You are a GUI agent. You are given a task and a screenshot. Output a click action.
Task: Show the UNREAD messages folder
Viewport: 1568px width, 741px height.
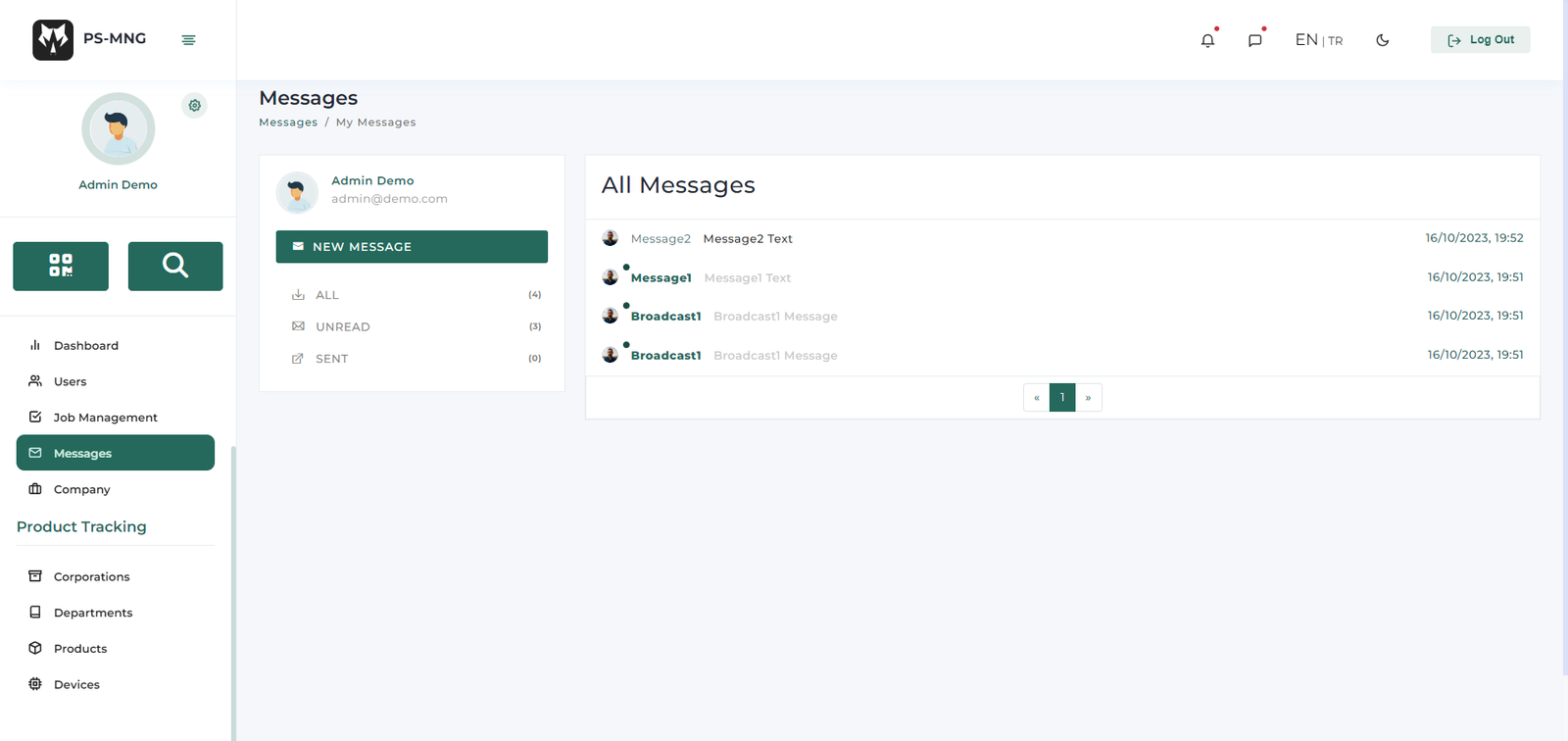[x=343, y=326]
